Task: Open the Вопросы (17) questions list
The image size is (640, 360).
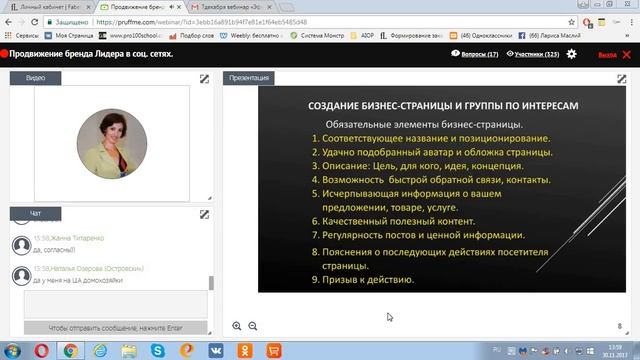Action: click(x=475, y=54)
